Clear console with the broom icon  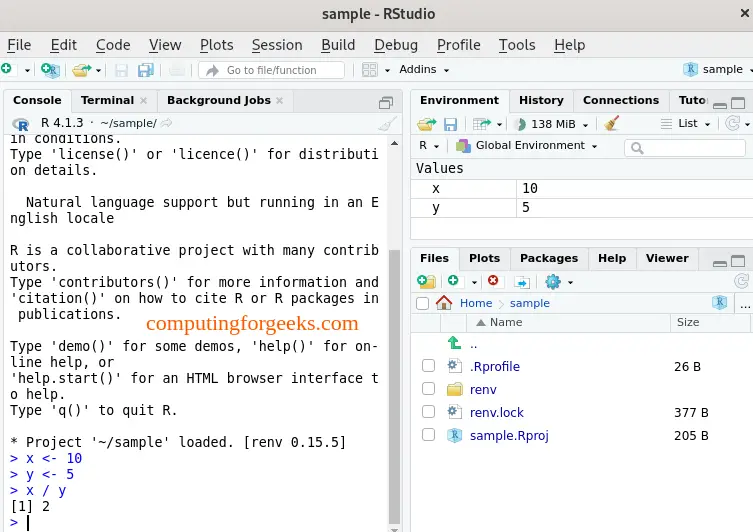pyautogui.click(x=387, y=124)
